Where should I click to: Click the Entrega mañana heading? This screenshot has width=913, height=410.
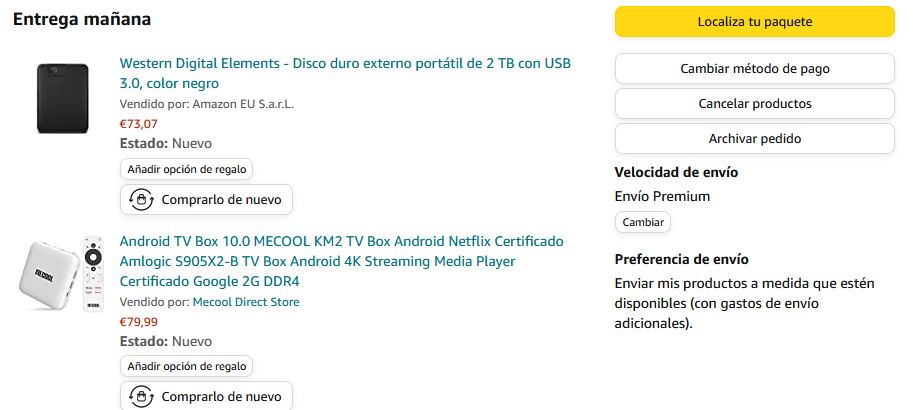click(82, 19)
